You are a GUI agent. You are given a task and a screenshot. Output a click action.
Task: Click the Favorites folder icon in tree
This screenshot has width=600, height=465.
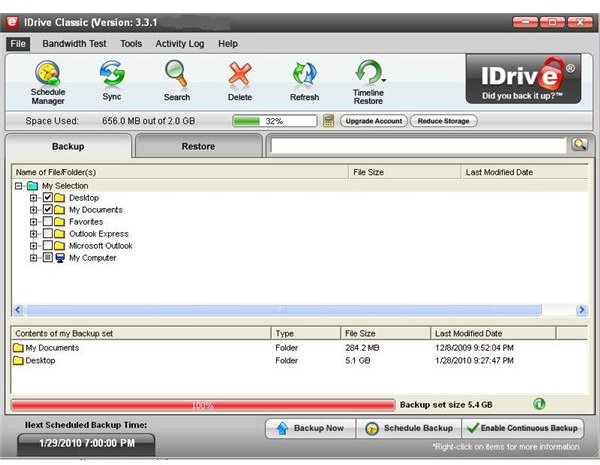[x=59, y=222]
